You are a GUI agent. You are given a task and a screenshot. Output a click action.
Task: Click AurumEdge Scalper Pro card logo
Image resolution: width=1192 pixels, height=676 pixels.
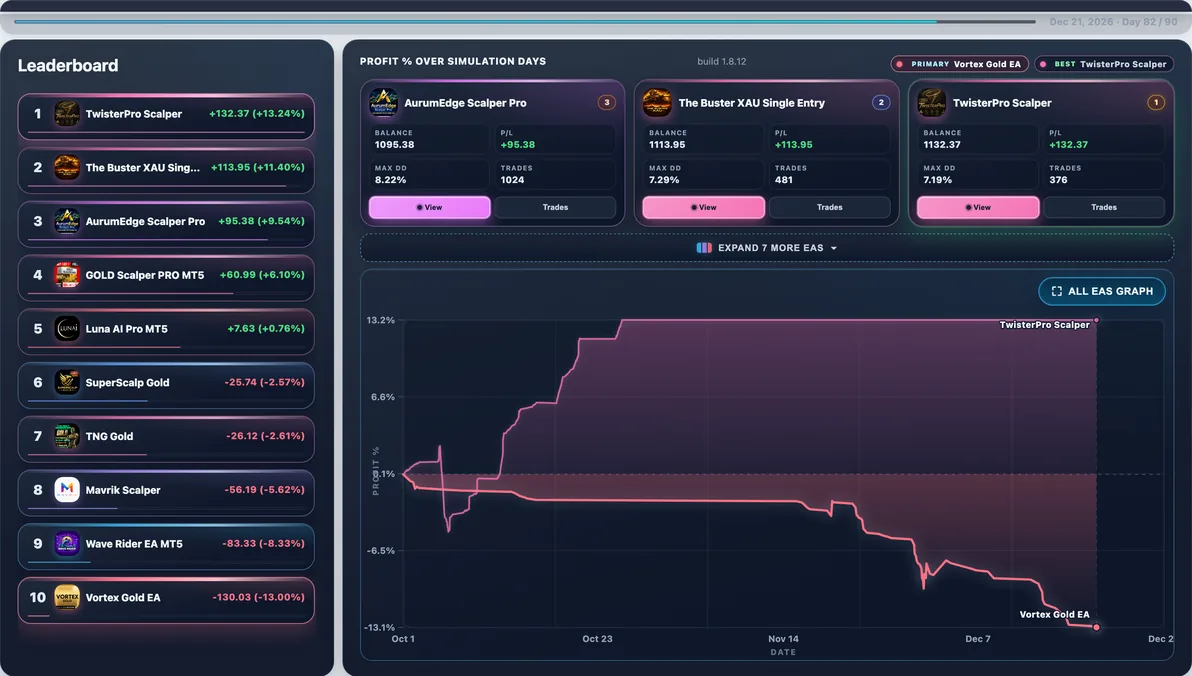pos(383,103)
